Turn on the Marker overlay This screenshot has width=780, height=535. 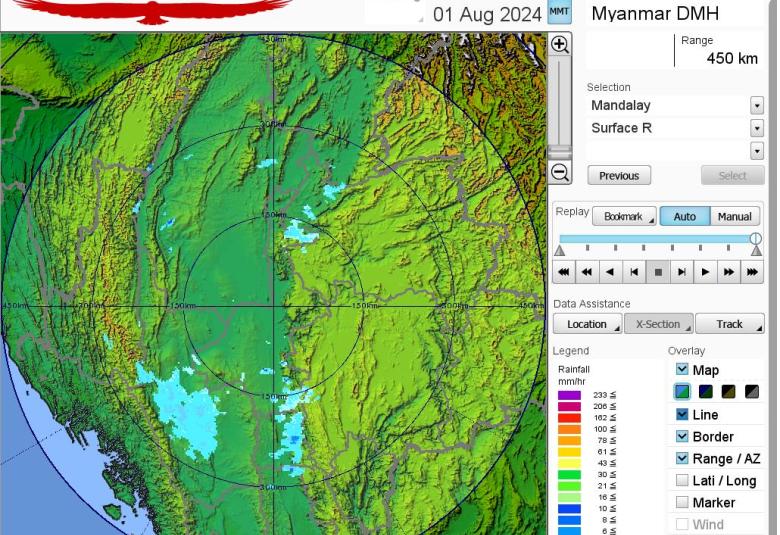[x=682, y=502]
